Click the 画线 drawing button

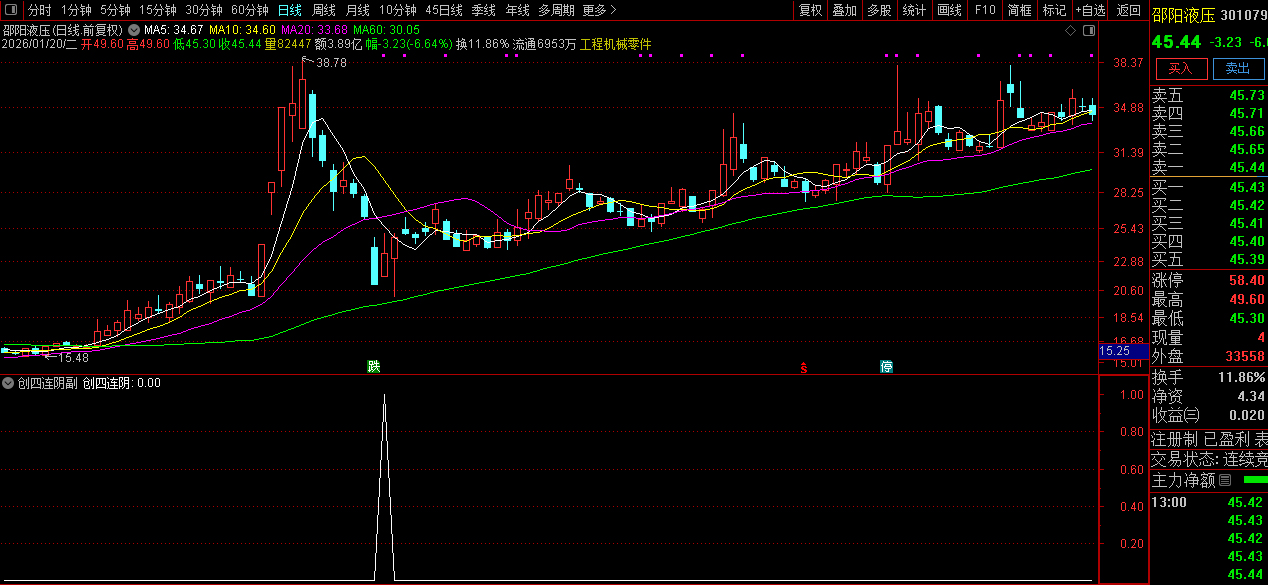coord(949,10)
